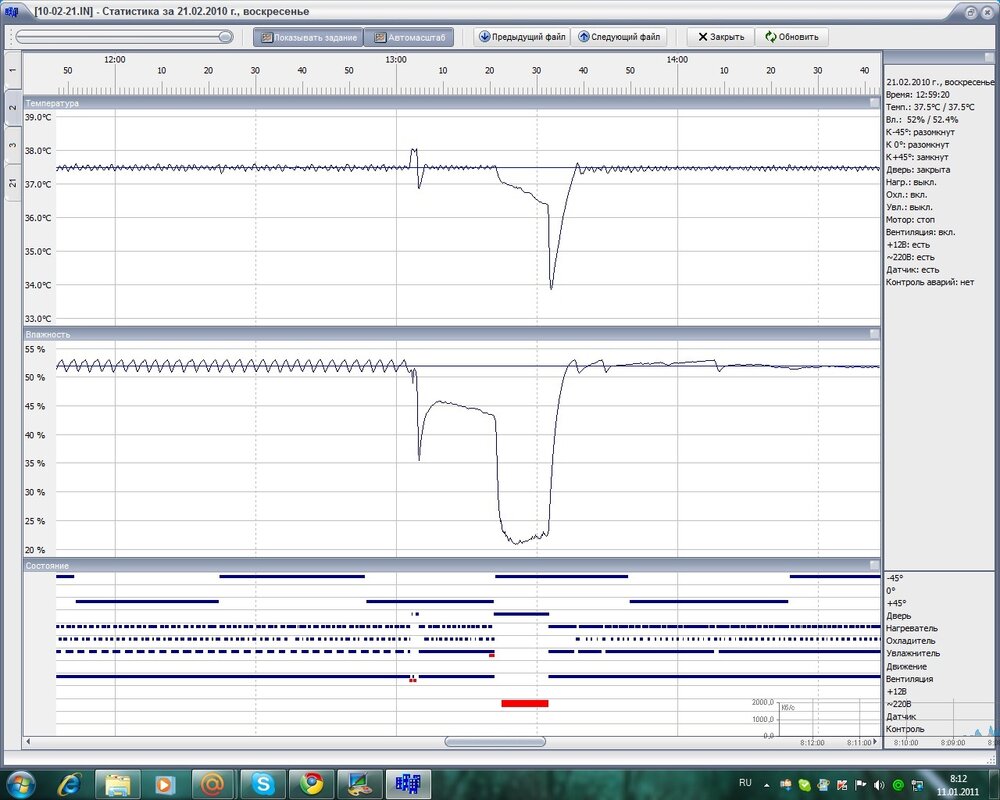This screenshot has width=1000, height=800.
Task: Open Internet Explorer from the taskbar
Action: click(x=70, y=783)
